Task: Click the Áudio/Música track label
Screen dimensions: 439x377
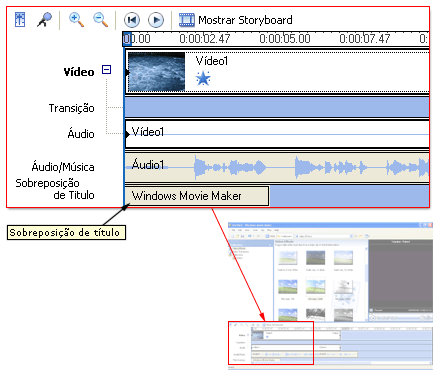Action: pyautogui.click(x=63, y=166)
